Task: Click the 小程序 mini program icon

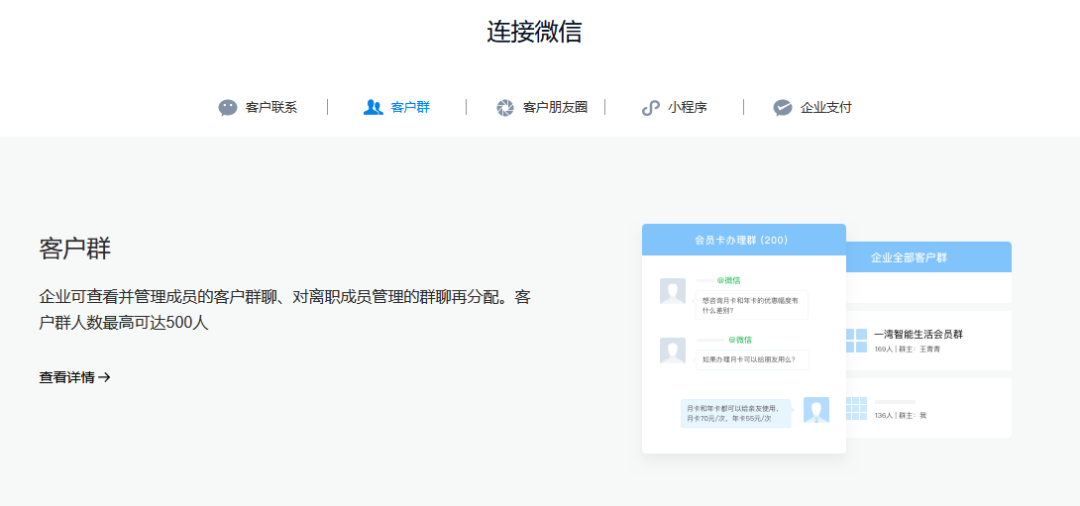Action: click(x=650, y=108)
